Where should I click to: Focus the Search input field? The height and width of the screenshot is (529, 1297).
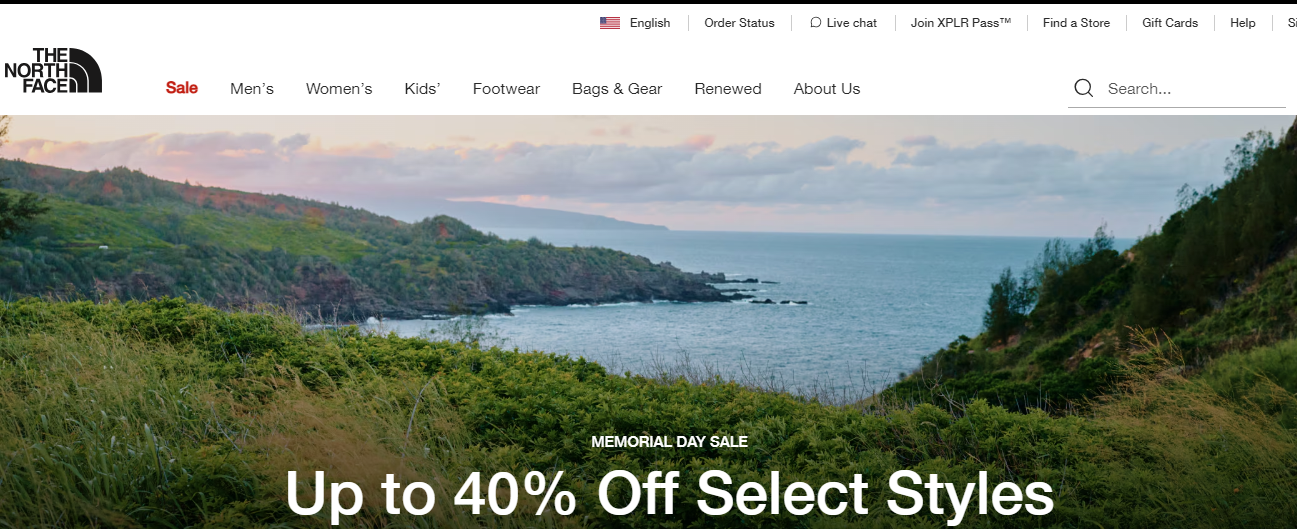click(x=1195, y=89)
